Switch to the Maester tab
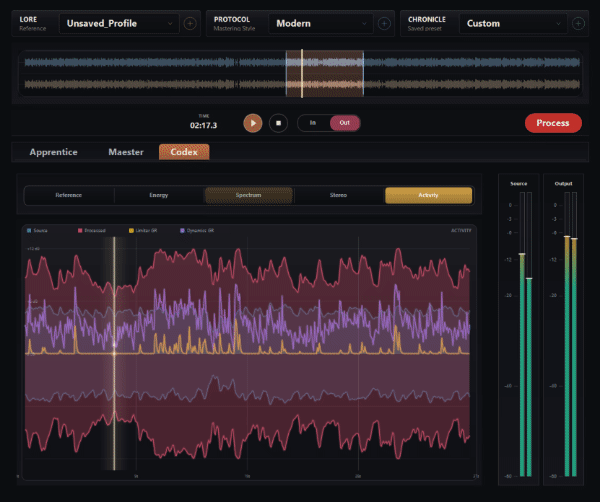 127,152
